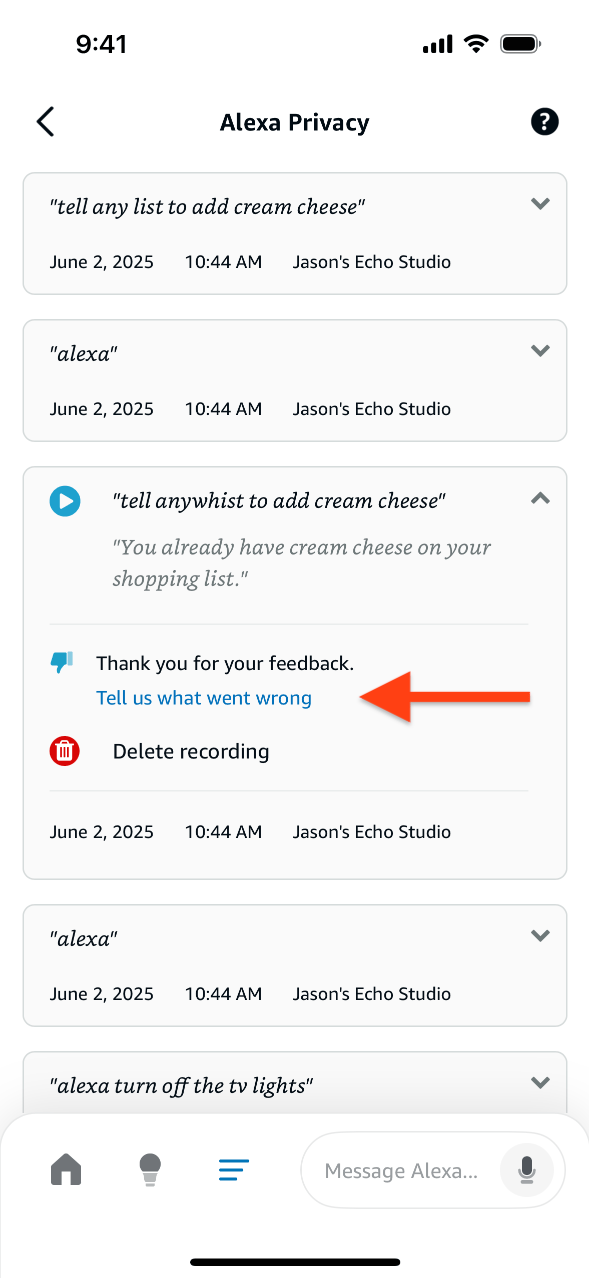Select the Activity lines tab icon

[x=234, y=1169]
